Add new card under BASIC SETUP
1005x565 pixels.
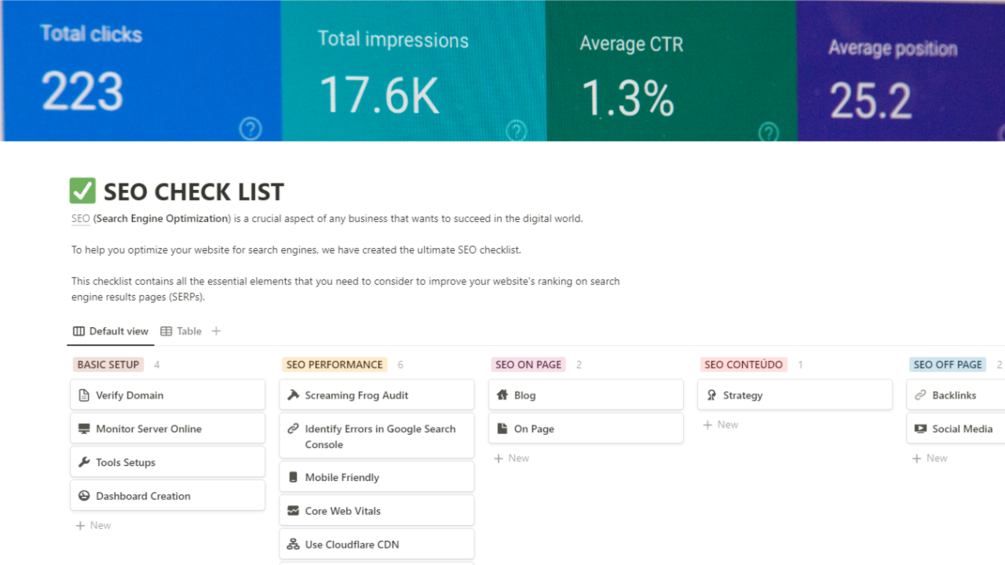tap(94, 525)
